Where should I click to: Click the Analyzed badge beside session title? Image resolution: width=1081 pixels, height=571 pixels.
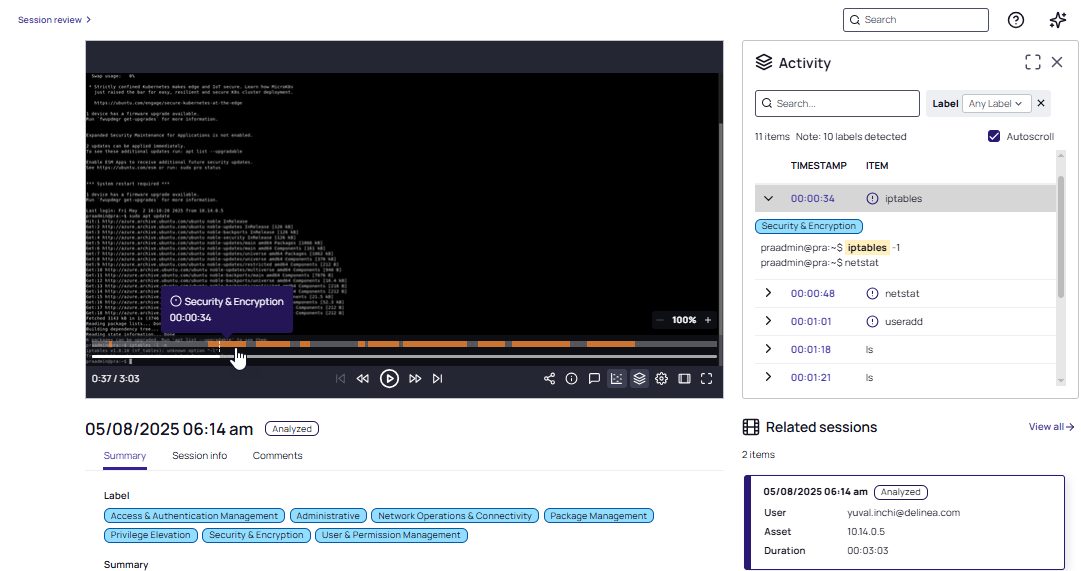(292, 429)
